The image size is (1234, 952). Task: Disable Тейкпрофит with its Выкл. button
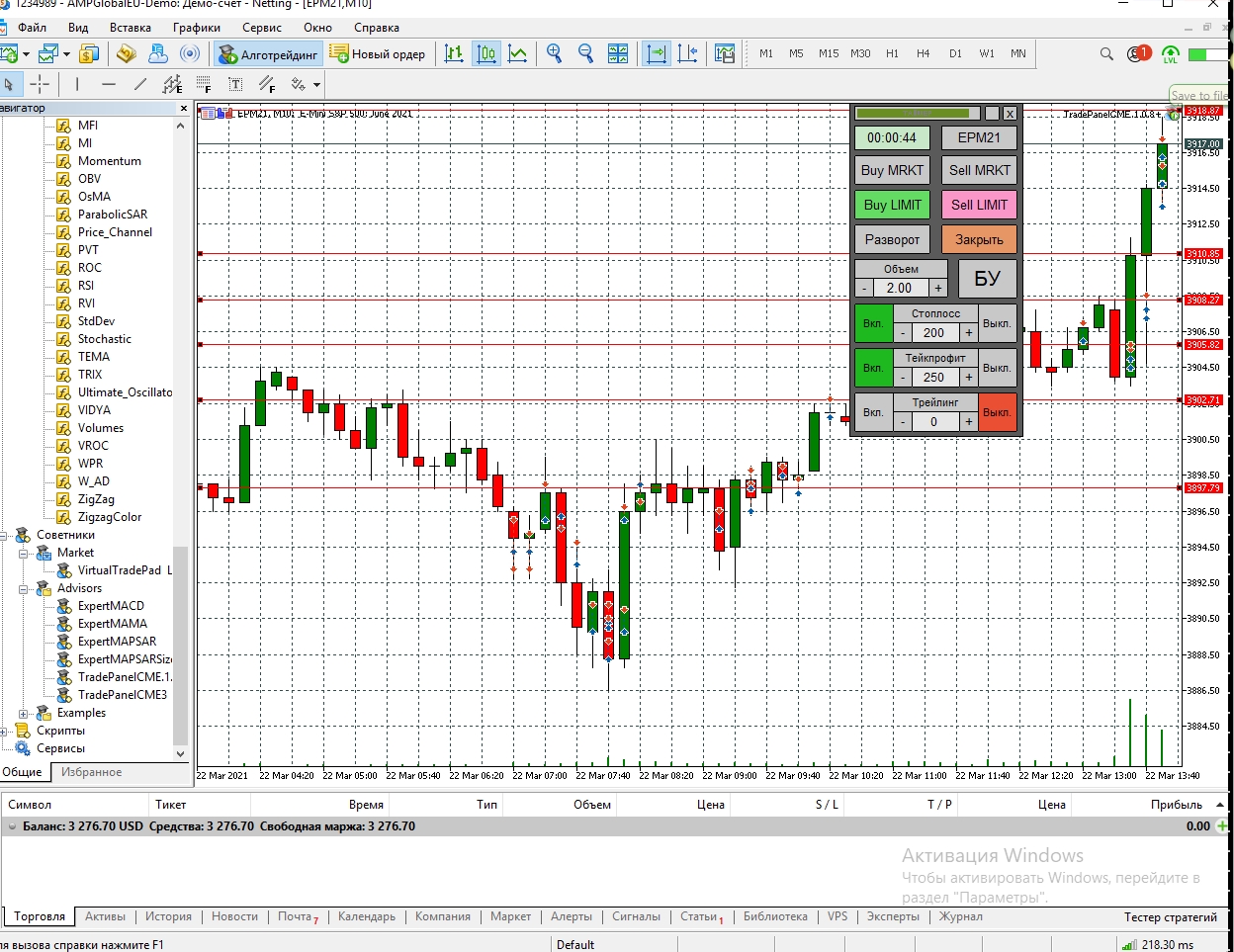tap(997, 368)
